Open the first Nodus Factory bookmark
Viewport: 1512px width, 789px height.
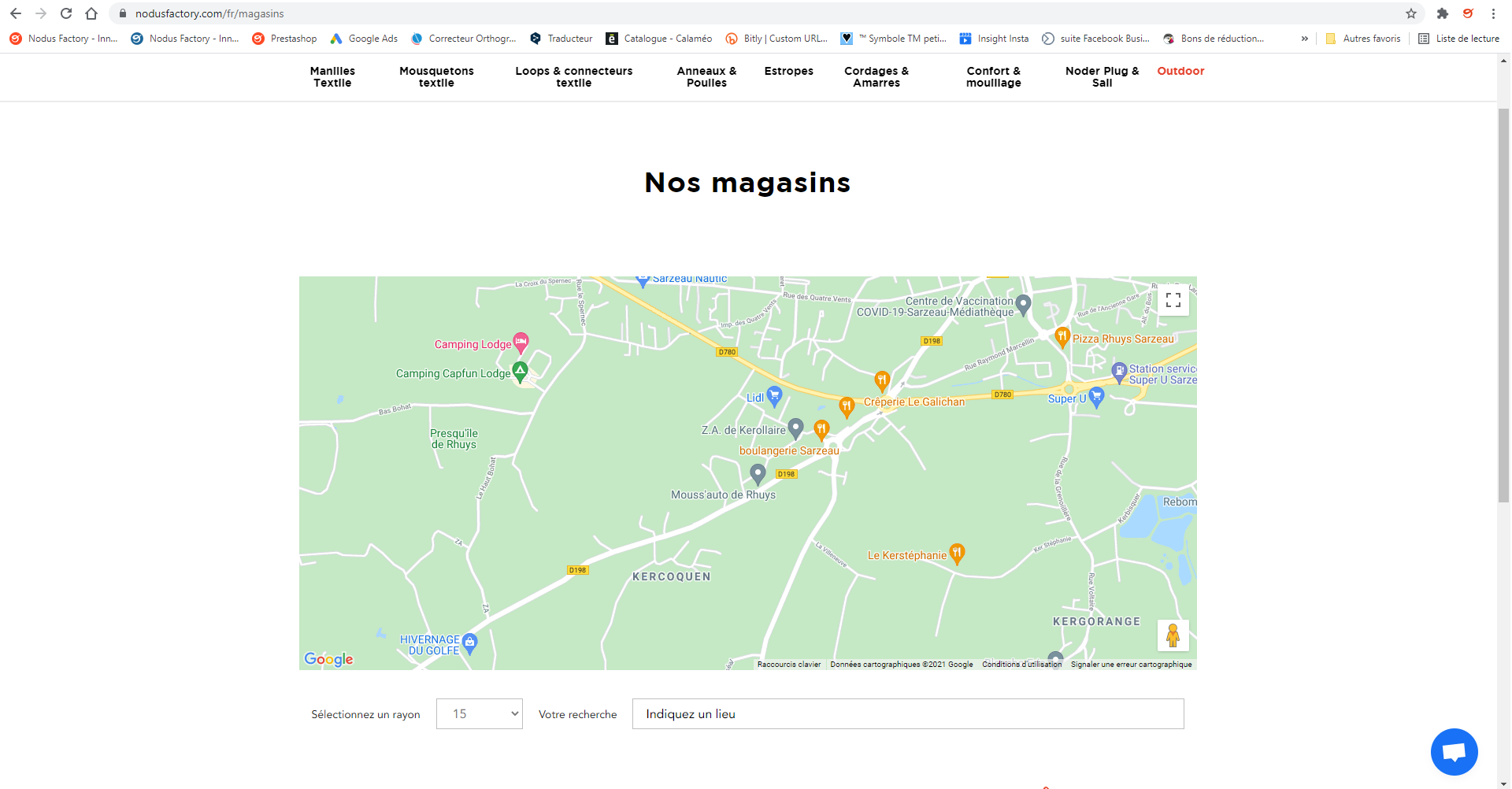[64, 39]
